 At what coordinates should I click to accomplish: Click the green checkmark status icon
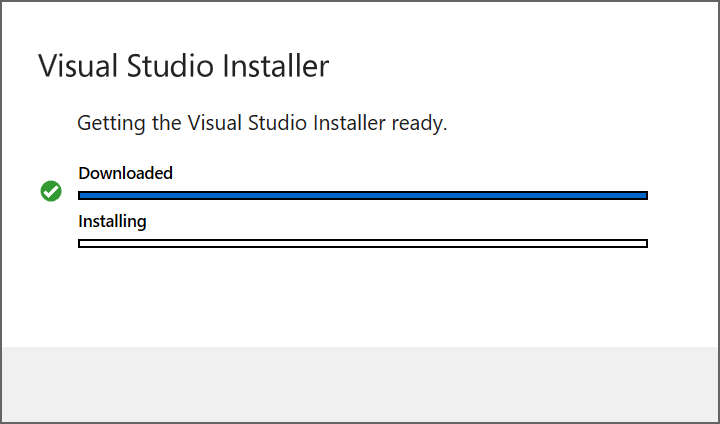coord(51,191)
